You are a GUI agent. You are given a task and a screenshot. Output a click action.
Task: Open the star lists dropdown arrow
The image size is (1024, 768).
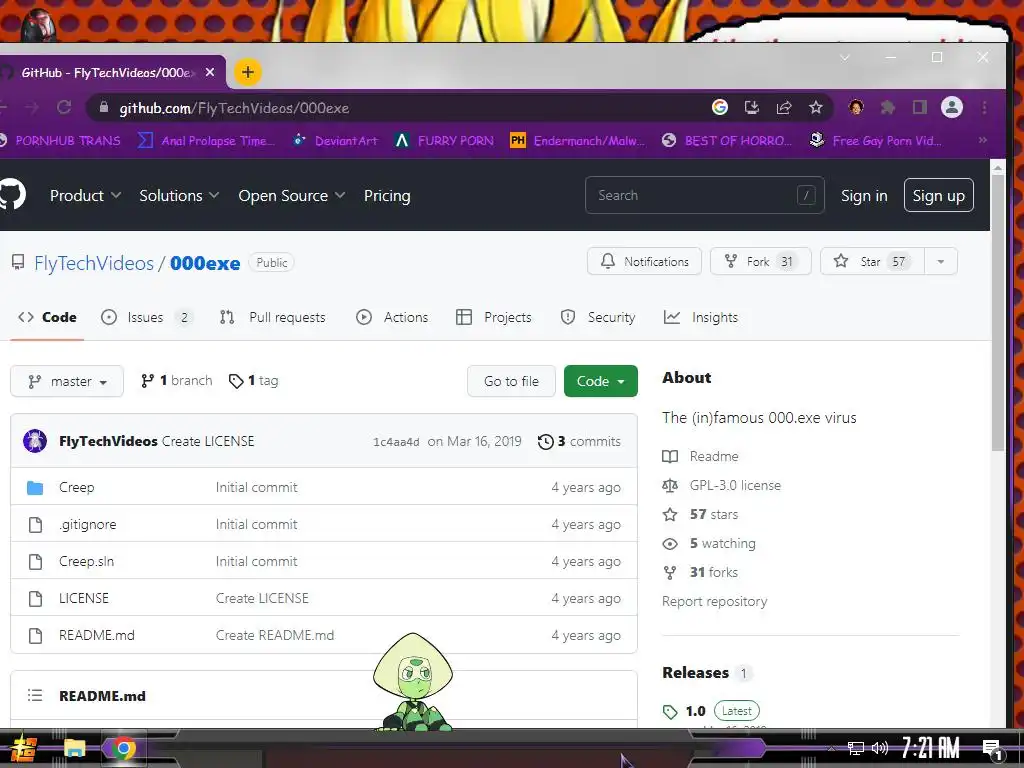(x=940, y=262)
